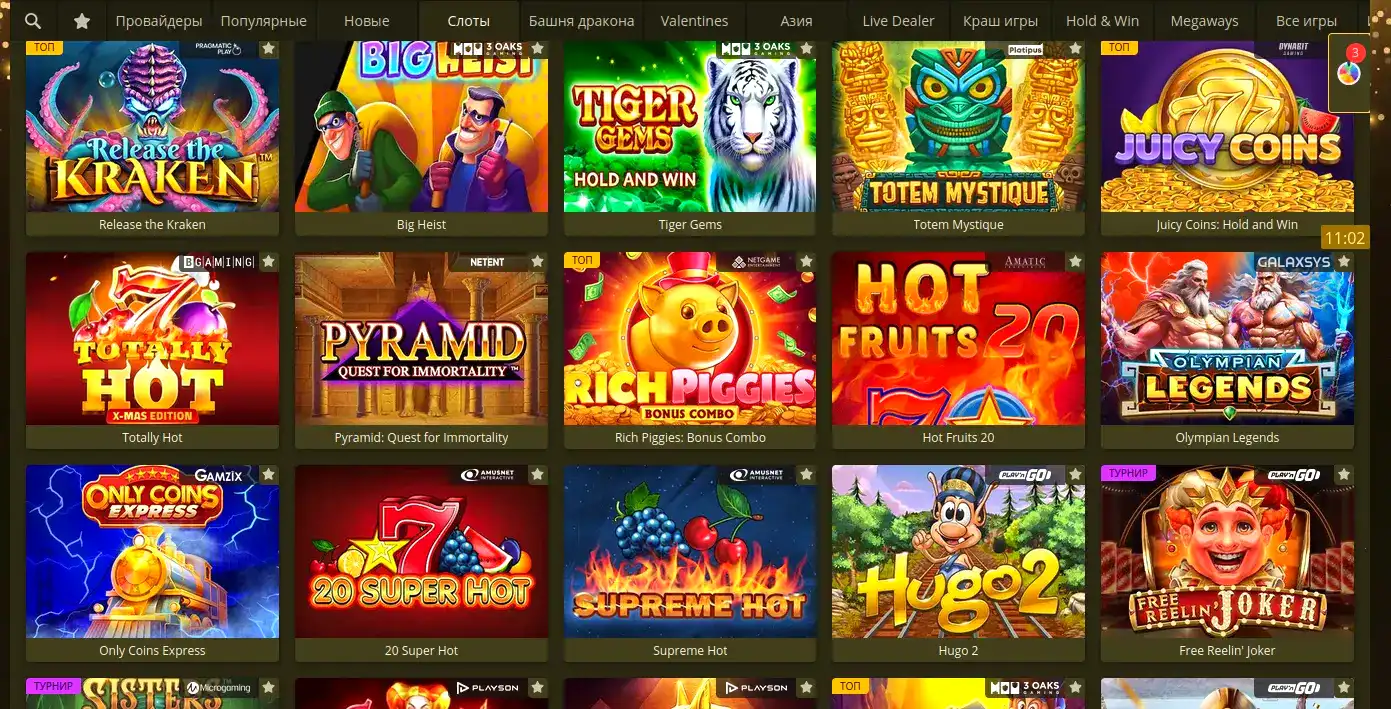1391x709 pixels.
Task: Click the Free Reelin' Joker title
Action: (1227, 650)
